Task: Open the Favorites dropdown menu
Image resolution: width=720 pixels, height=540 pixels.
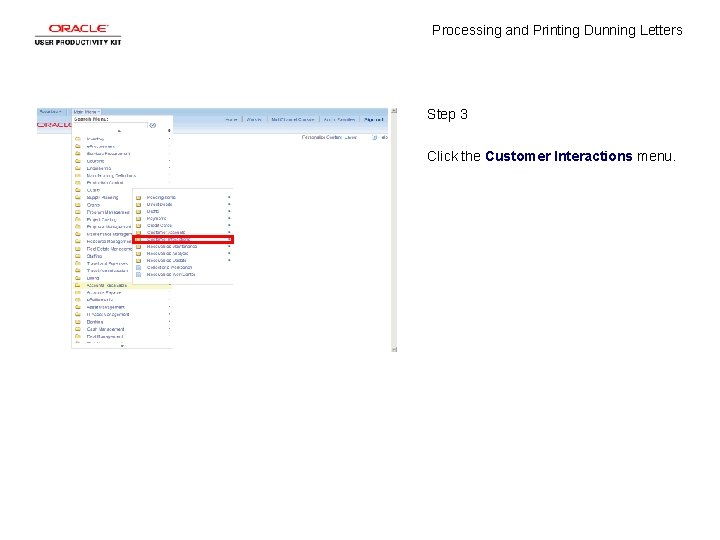Action: pos(51,112)
